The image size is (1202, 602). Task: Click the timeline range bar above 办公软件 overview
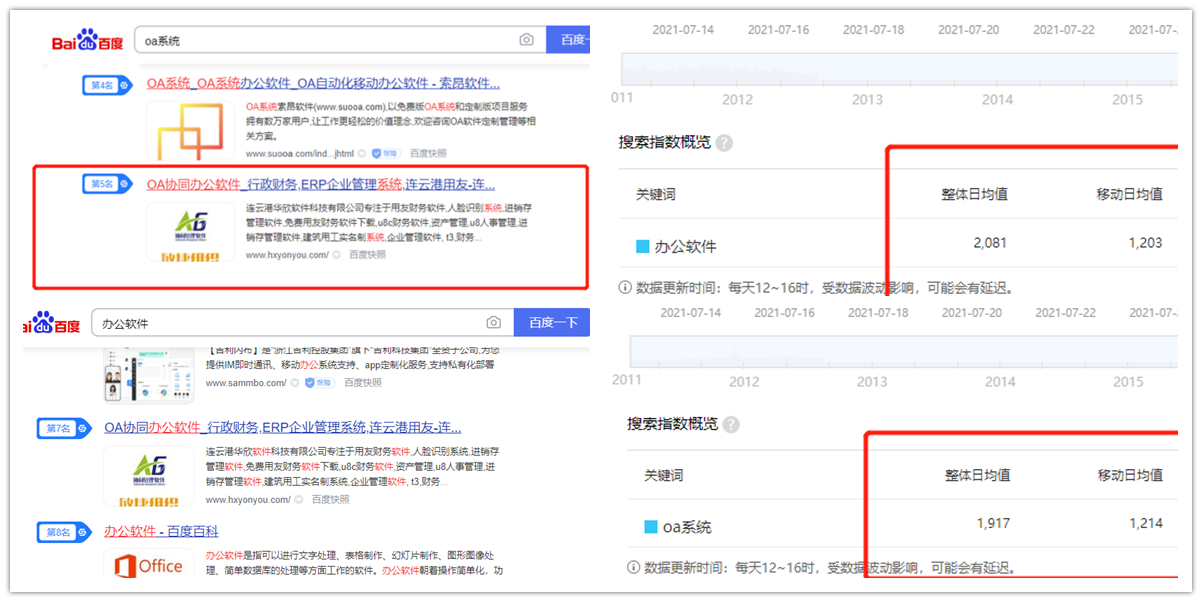[900, 69]
